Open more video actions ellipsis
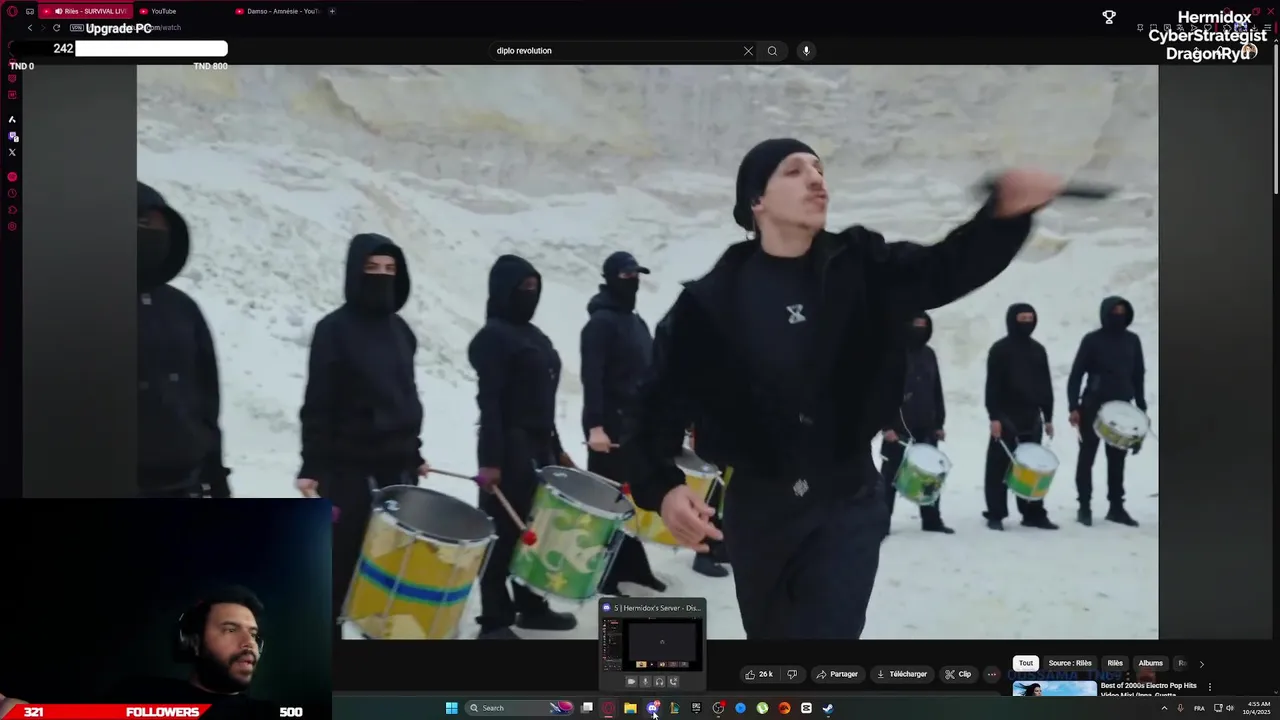This screenshot has width=1280, height=720. (992, 674)
